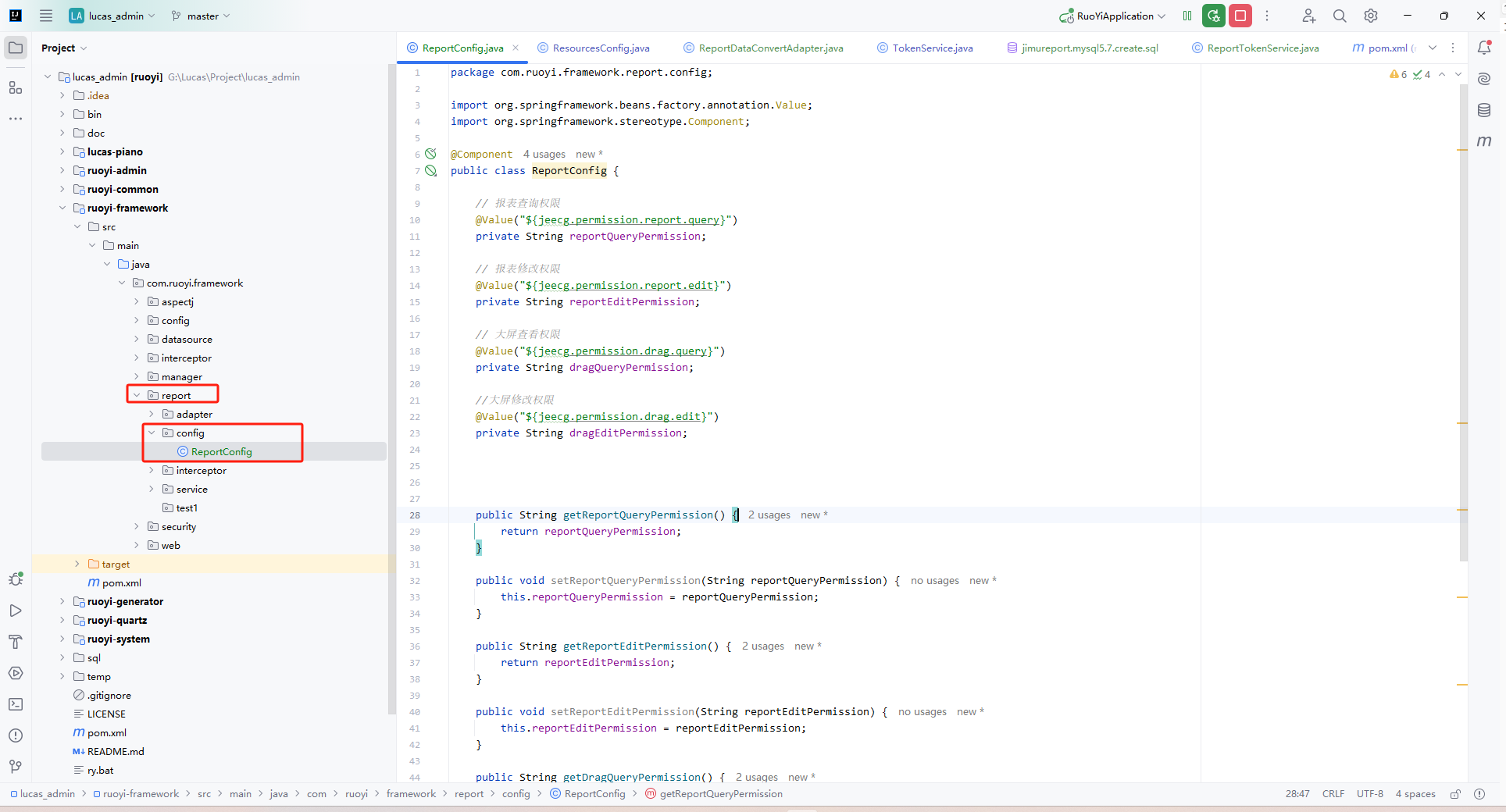The image size is (1506, 812).
Task: Open IDE settings gear
Action: tap(1371, 16)
